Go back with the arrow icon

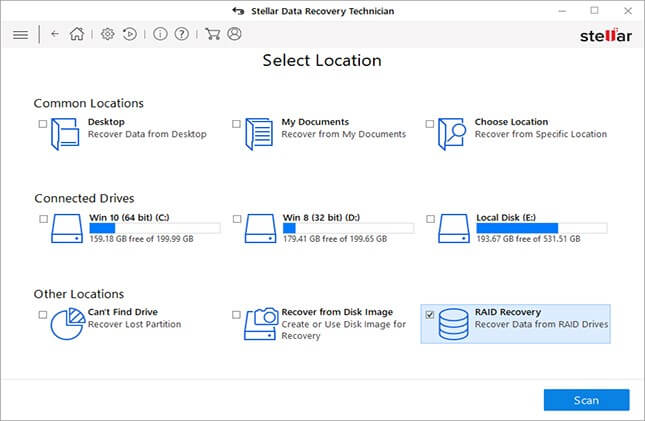(x=55, y=34)
